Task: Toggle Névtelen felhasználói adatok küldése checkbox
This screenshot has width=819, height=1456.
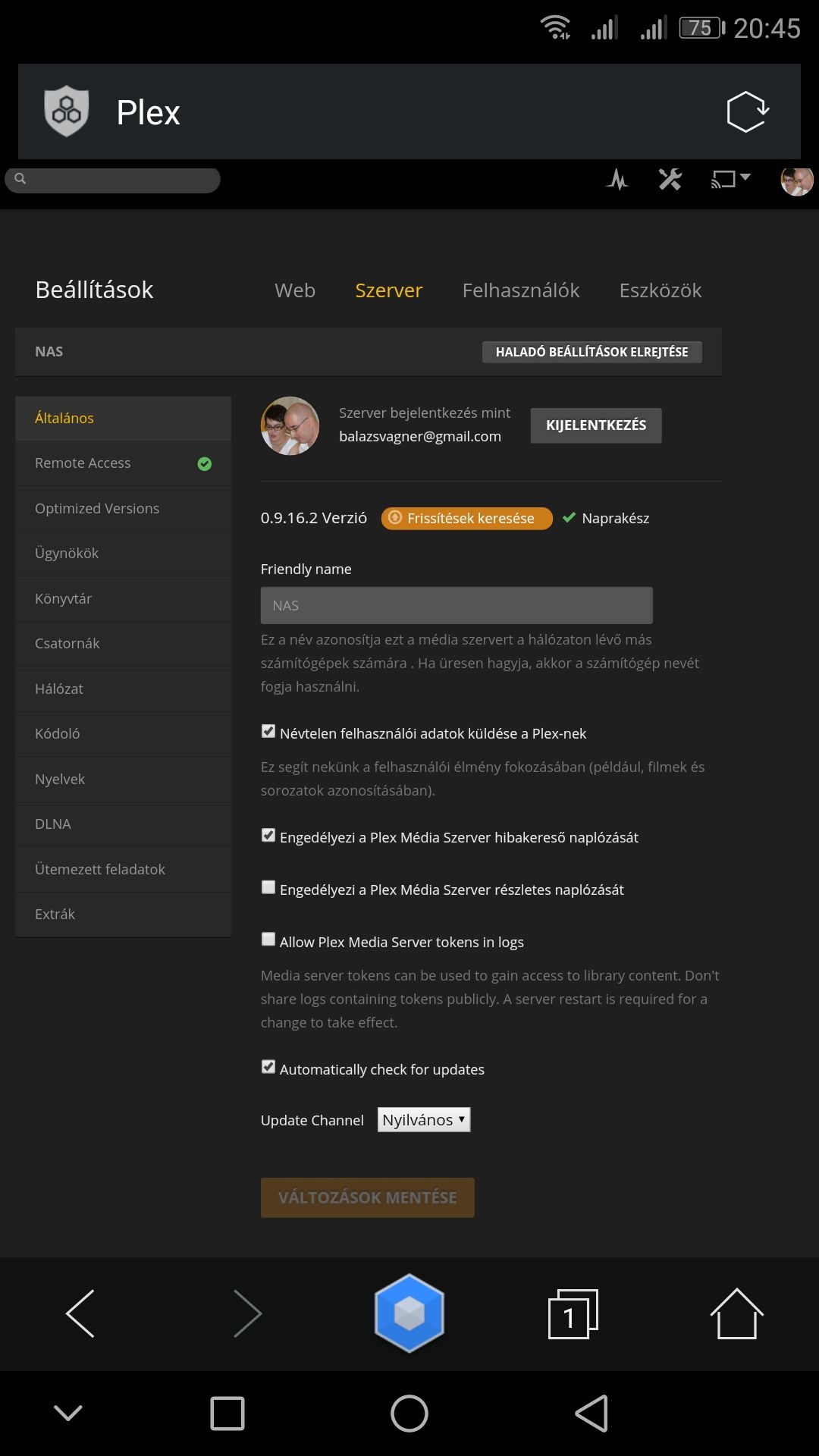Action: [268, 731]
